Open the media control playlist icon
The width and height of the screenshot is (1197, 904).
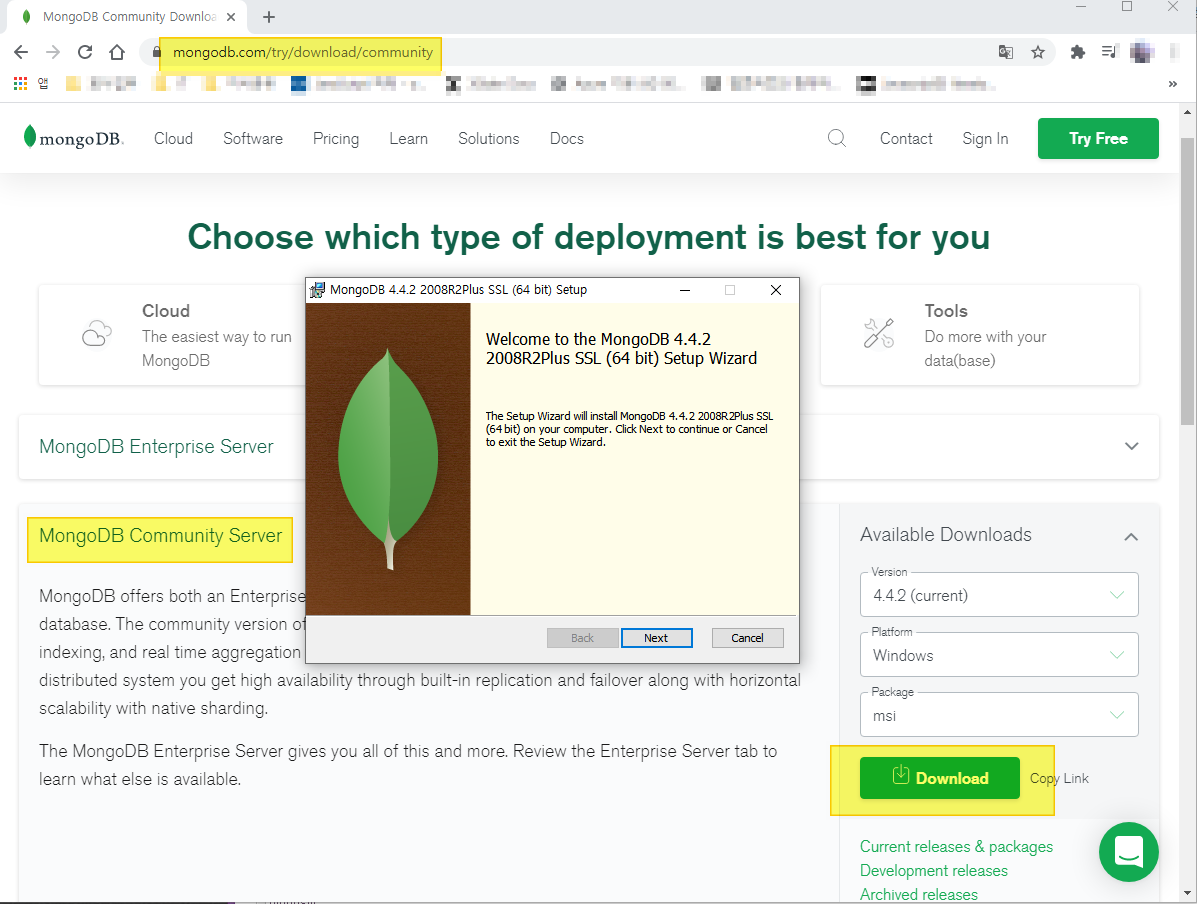coord(1108,52)
